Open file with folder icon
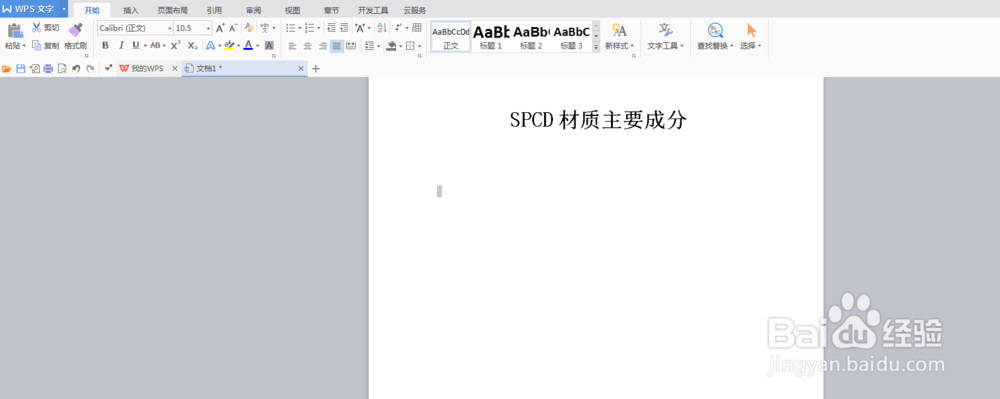The width and height of the screenshot is (1000, 399). [6, 69]
